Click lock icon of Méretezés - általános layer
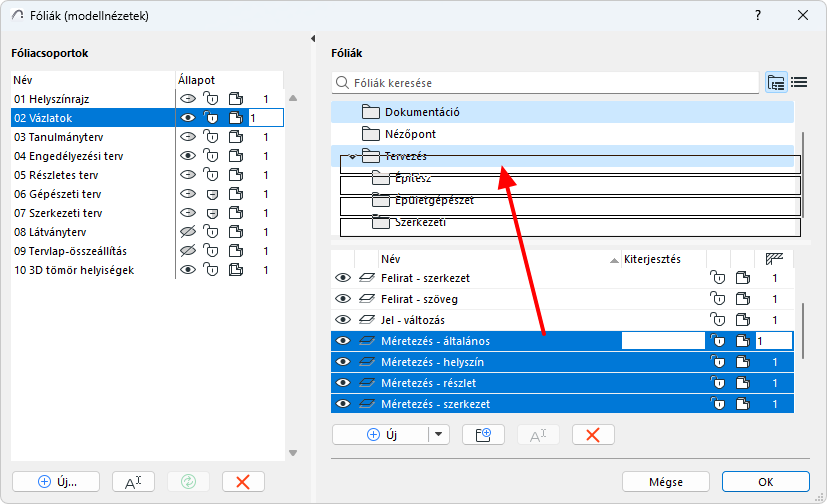The height and width of the screenshot is (504, 827). [717, 341]
